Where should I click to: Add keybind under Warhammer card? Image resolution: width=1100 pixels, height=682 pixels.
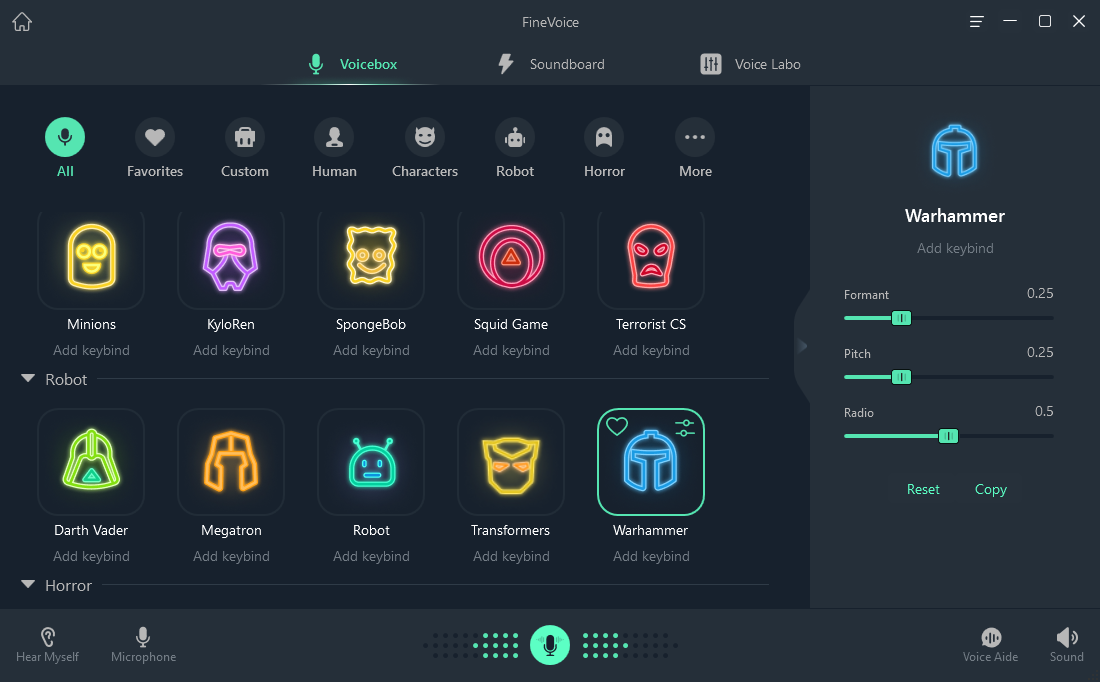pyautogui.click(x=651, y=556)
